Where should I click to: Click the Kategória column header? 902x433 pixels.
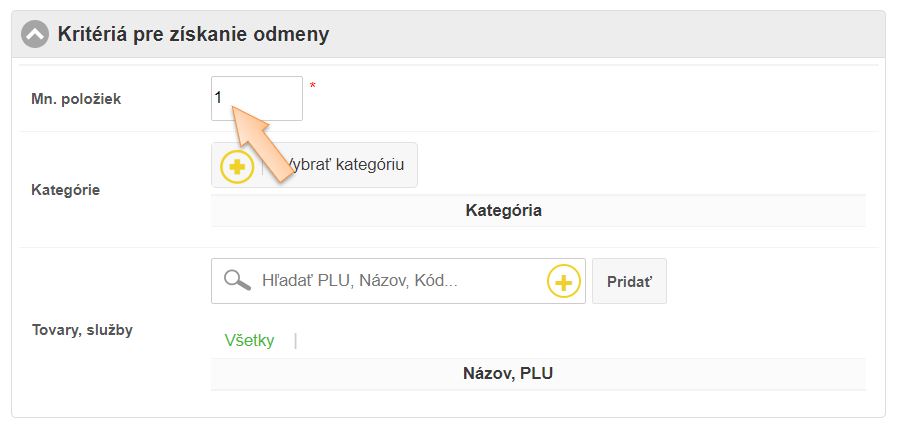click(x=503, y=211)
